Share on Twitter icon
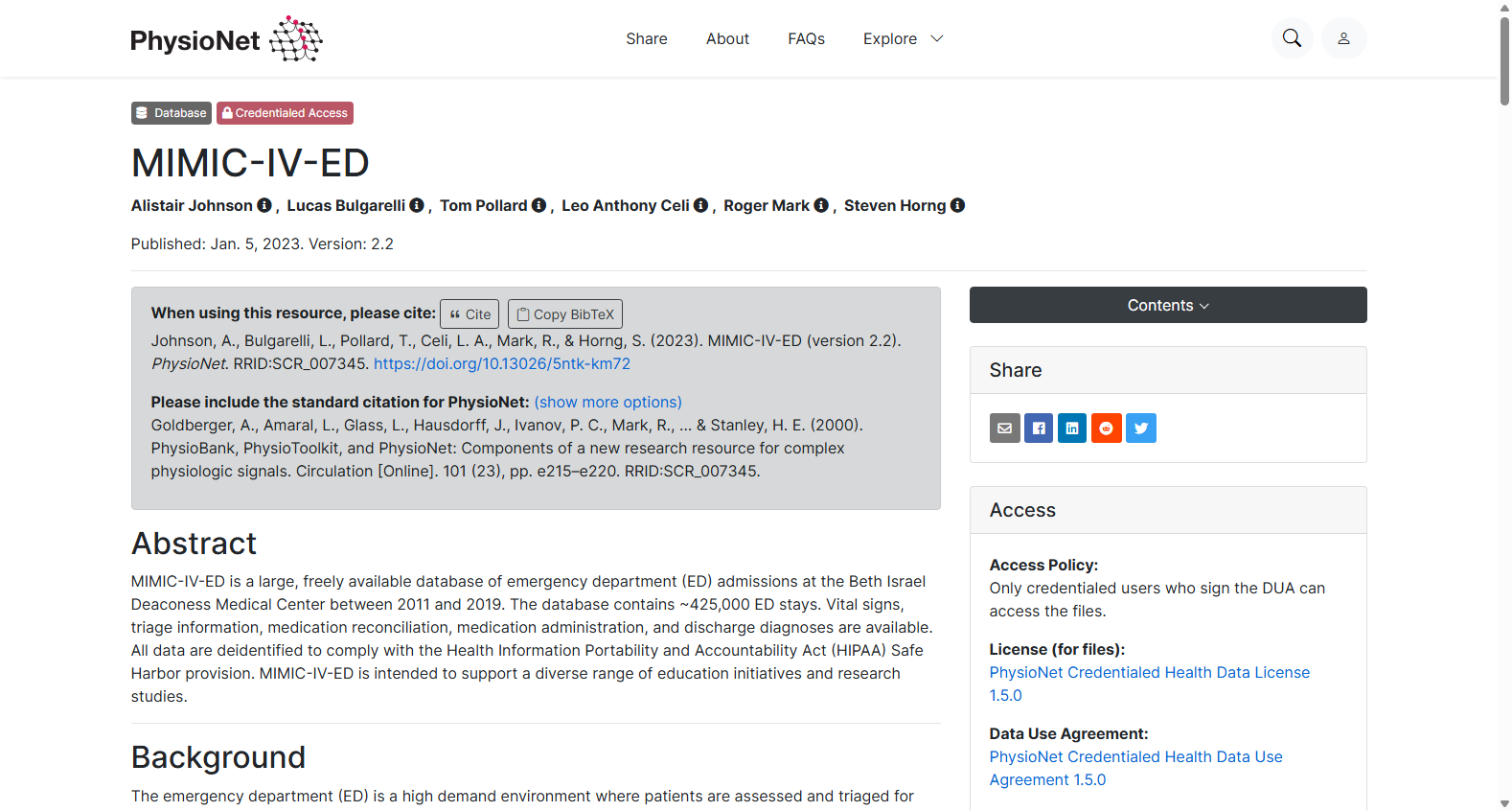The width and height of the screenshot is (1512, 811). coord(1141,428)
